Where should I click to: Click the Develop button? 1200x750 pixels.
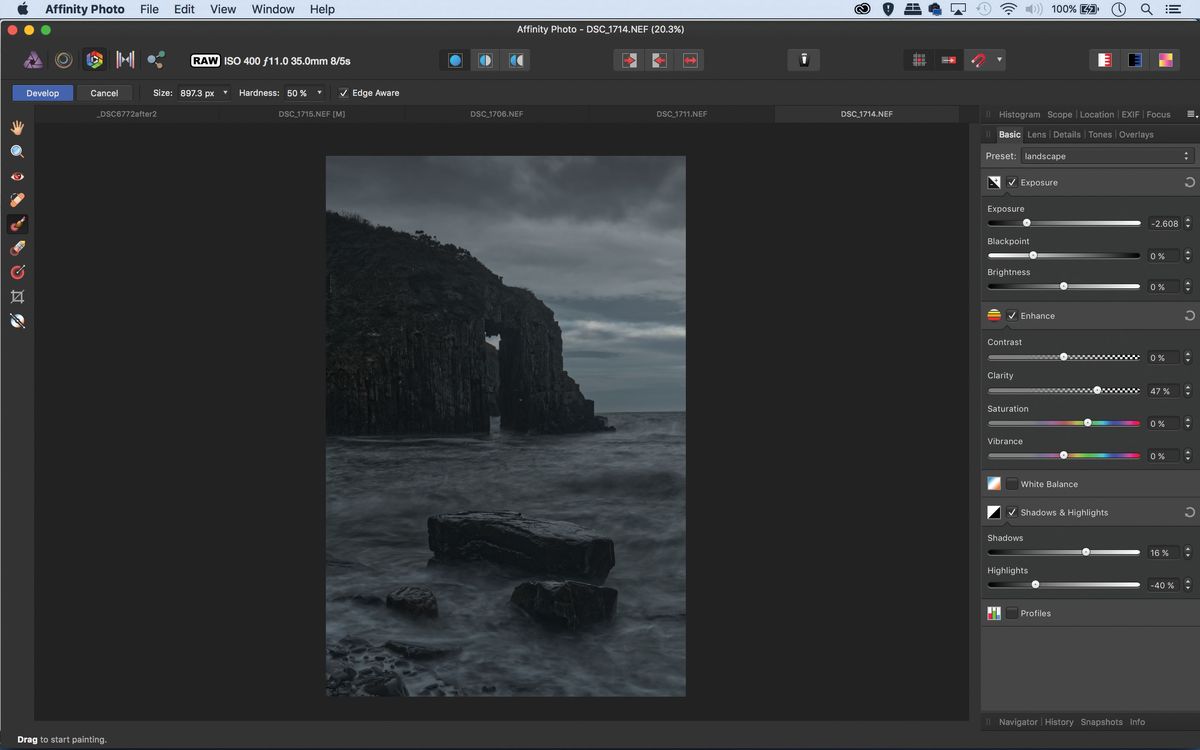(42, 92)
